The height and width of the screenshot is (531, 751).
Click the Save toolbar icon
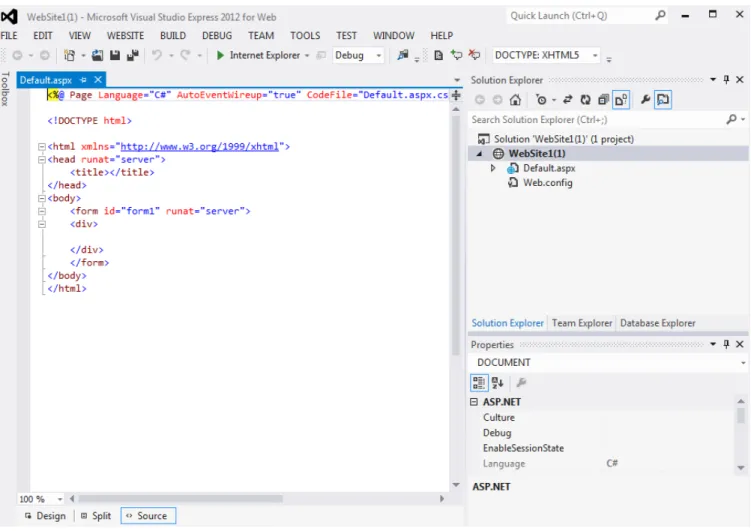coord(115,56)
